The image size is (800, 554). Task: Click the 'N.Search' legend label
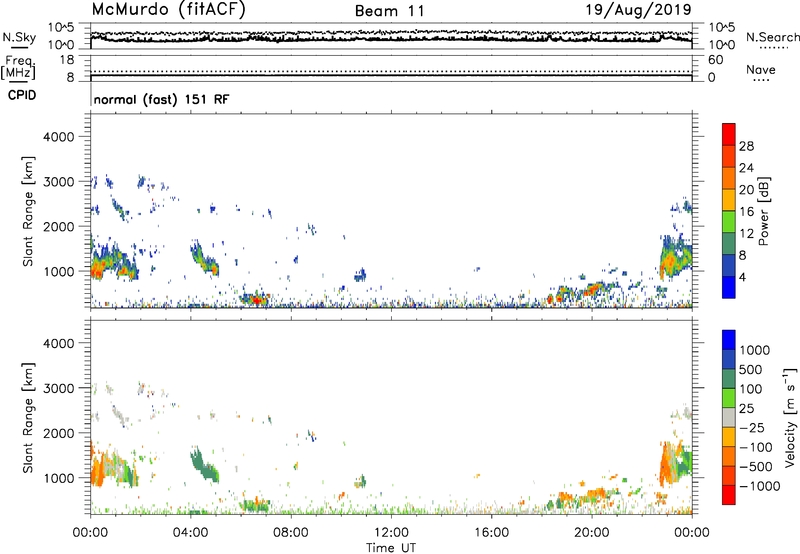(x=772, y=37)
